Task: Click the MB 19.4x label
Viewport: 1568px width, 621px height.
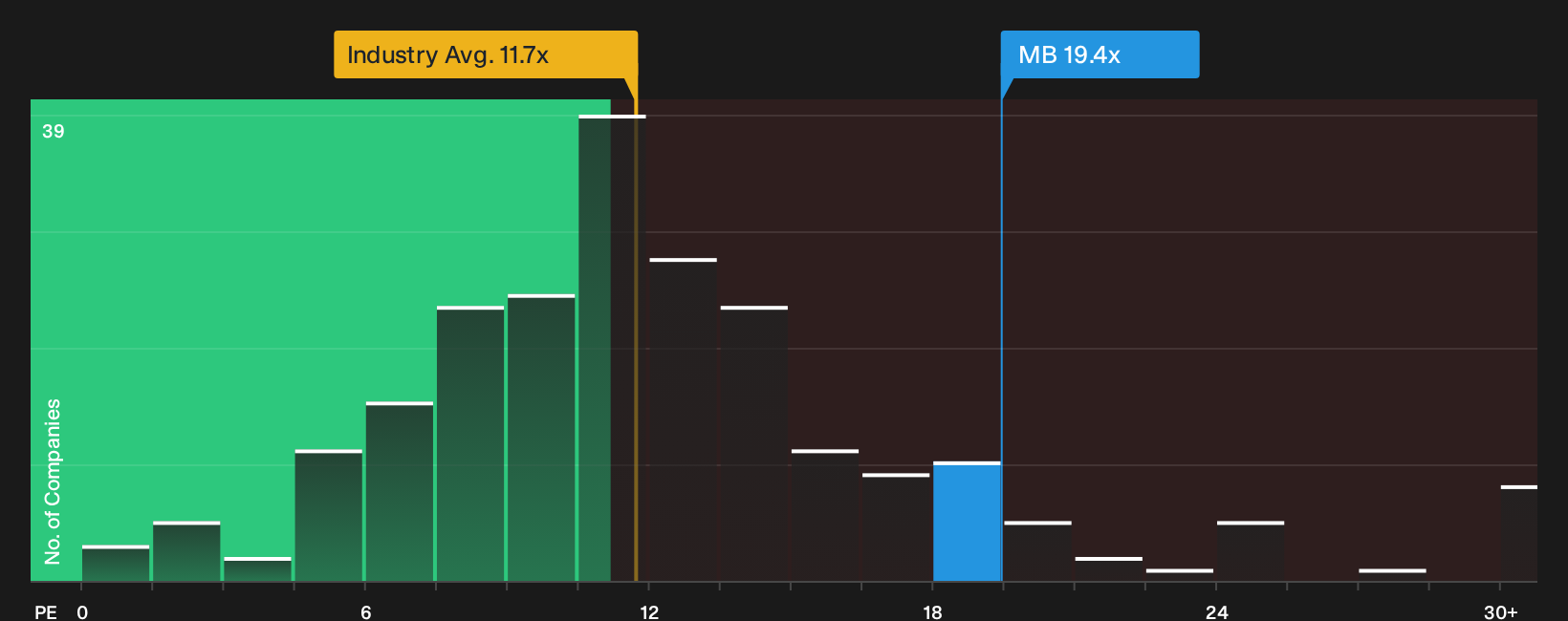Action: 1100,54
